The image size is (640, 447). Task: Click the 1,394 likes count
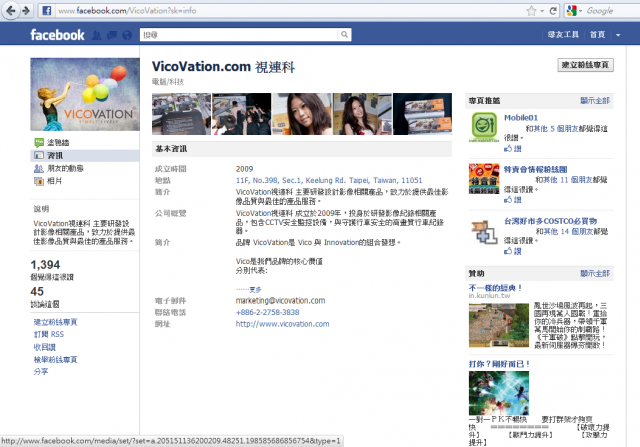pyautogui.click(x=45, y=265)
